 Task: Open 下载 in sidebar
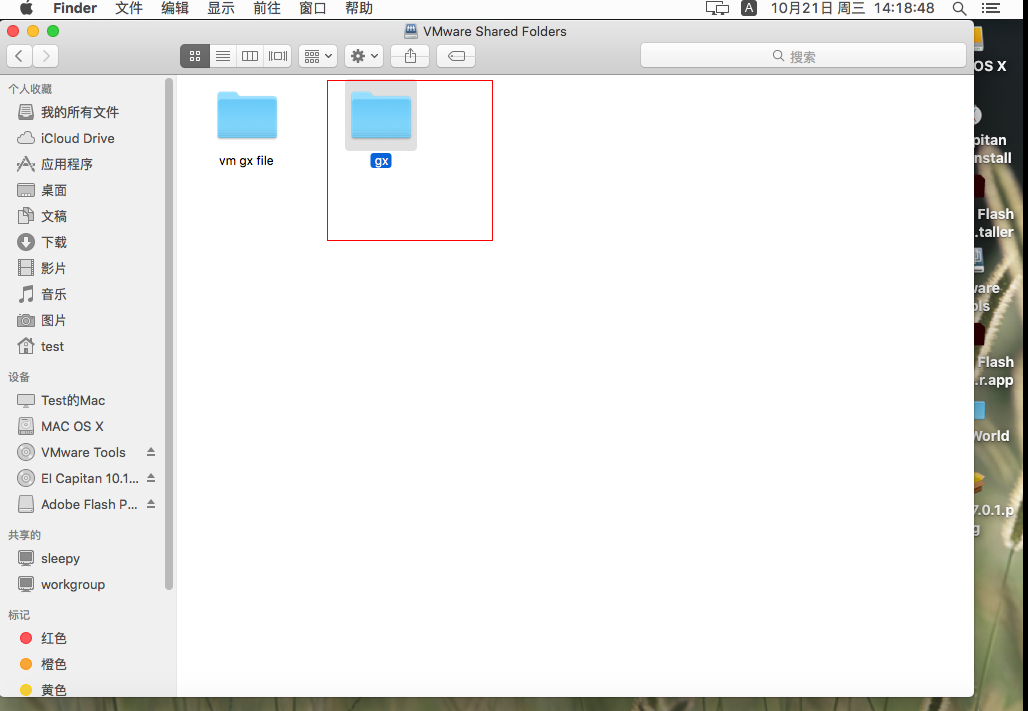(x=41, y=243)
